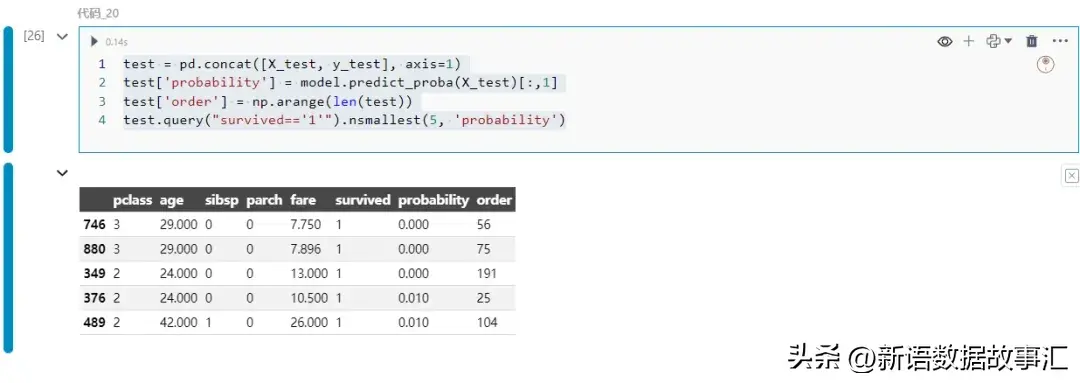The width and height of the screenshot is (1080, 383).
Task: Collapse the output area with its chevron
Action: (x=62, y=173)
